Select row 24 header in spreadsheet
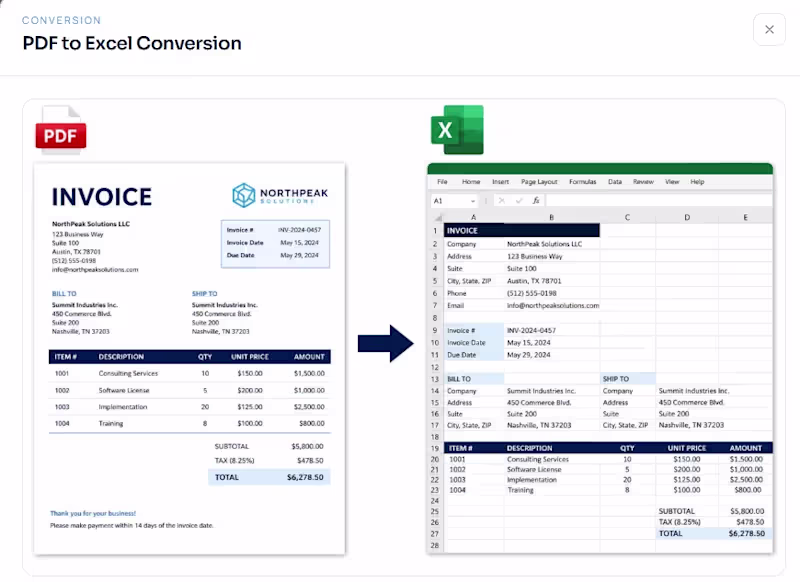800x582 pixels. (x=435, y=501)
